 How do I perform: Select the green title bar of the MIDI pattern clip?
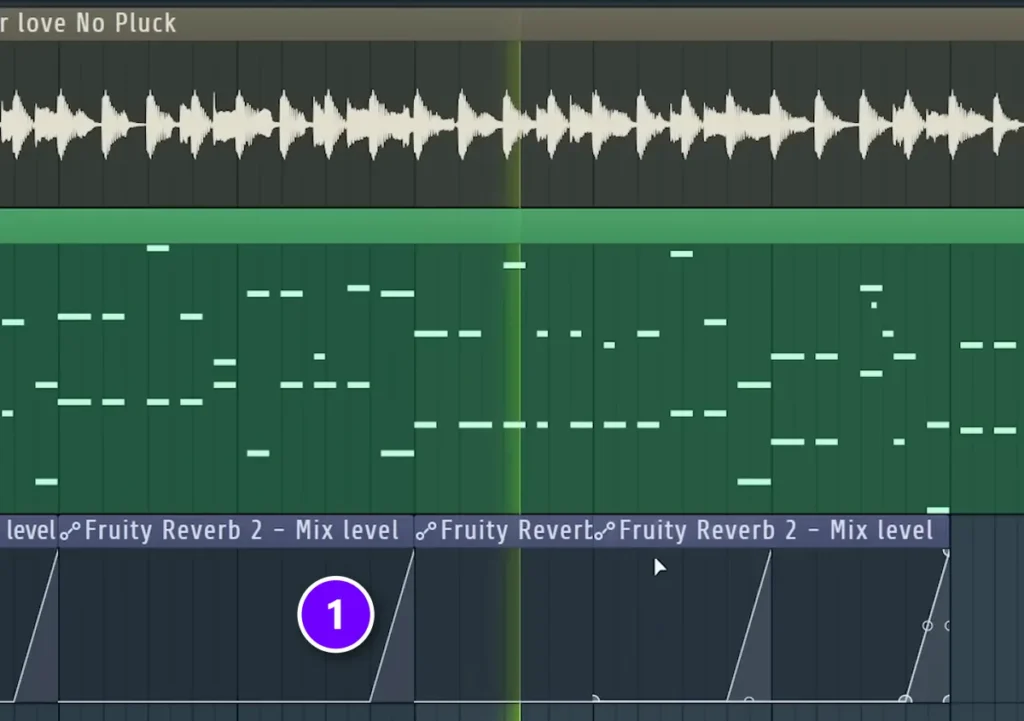pyautogui.click(x=512, y=226)
